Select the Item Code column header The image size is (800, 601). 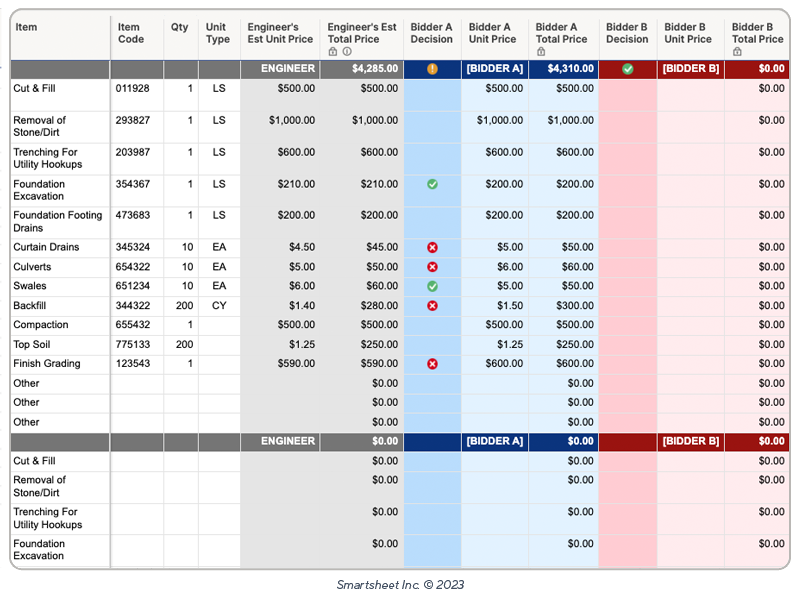[x=137, y=38]
